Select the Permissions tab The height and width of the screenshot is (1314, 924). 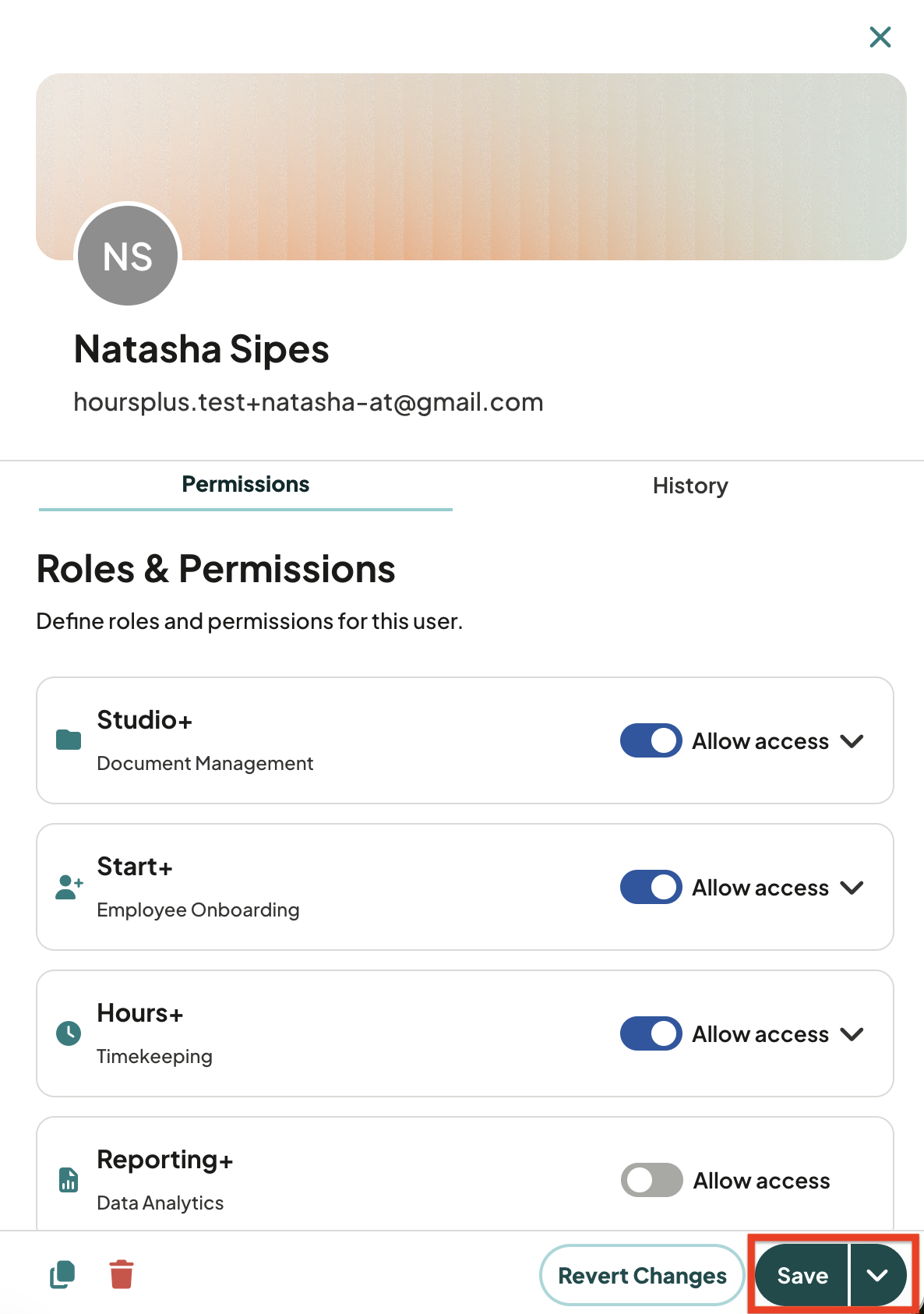coord(245,485)
